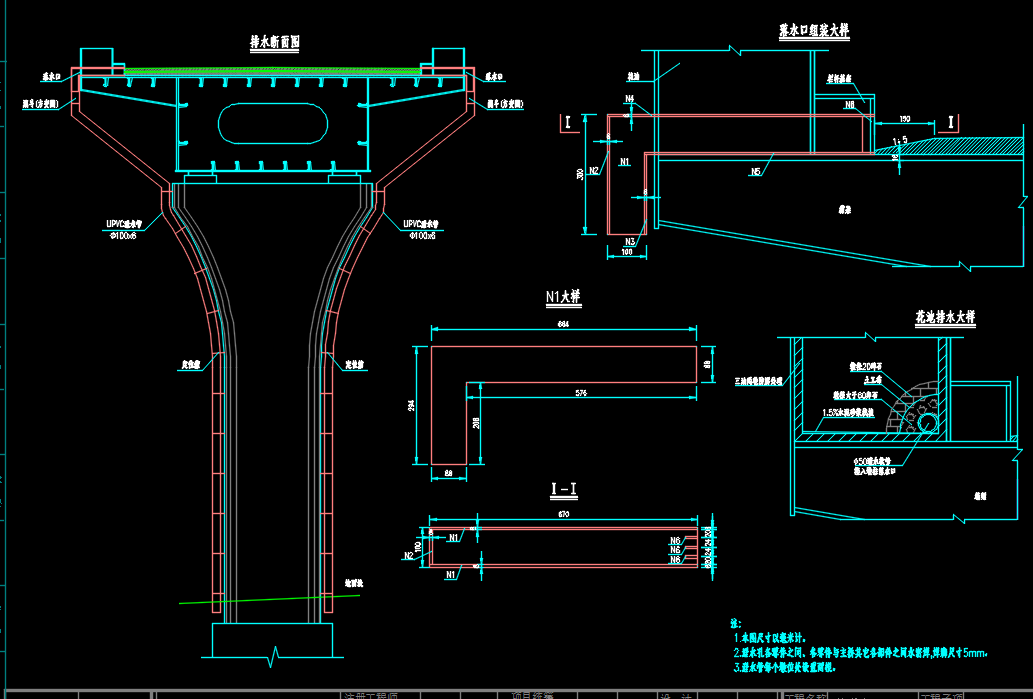The image size is (1033, 699).
Task: Select the N1大样 detail title
Action: [563, 297]
